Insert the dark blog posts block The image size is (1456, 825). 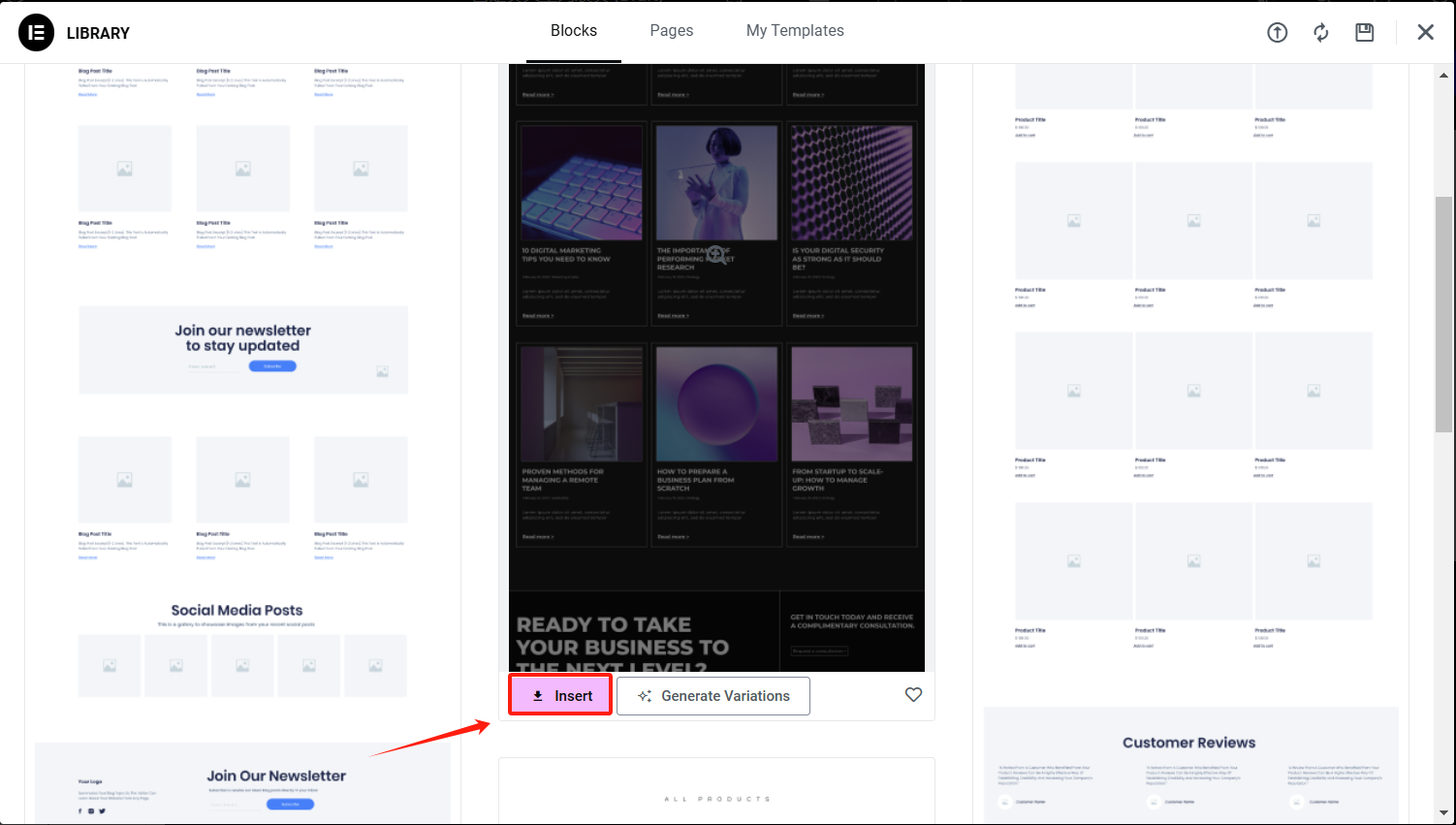click(x=559, y=695)
